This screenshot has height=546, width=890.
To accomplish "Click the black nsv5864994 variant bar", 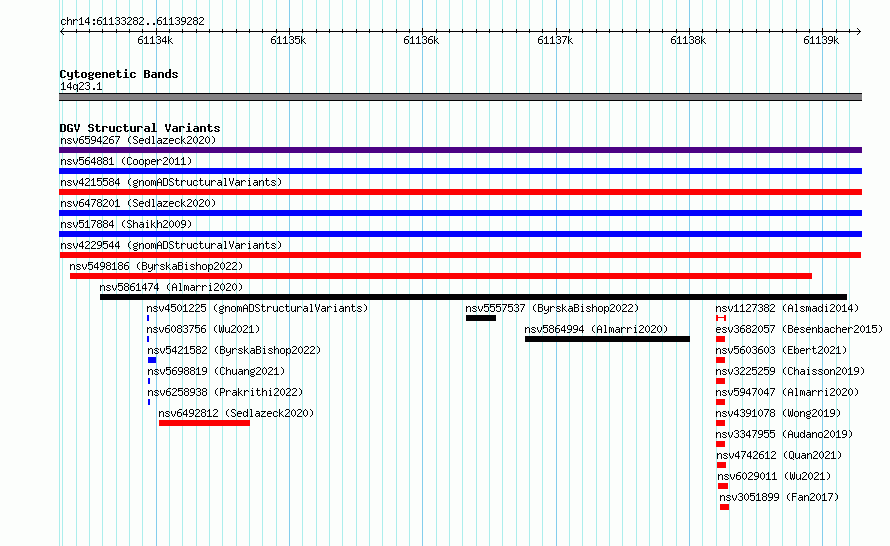I will pyautogui.click(x=607, y=339).
